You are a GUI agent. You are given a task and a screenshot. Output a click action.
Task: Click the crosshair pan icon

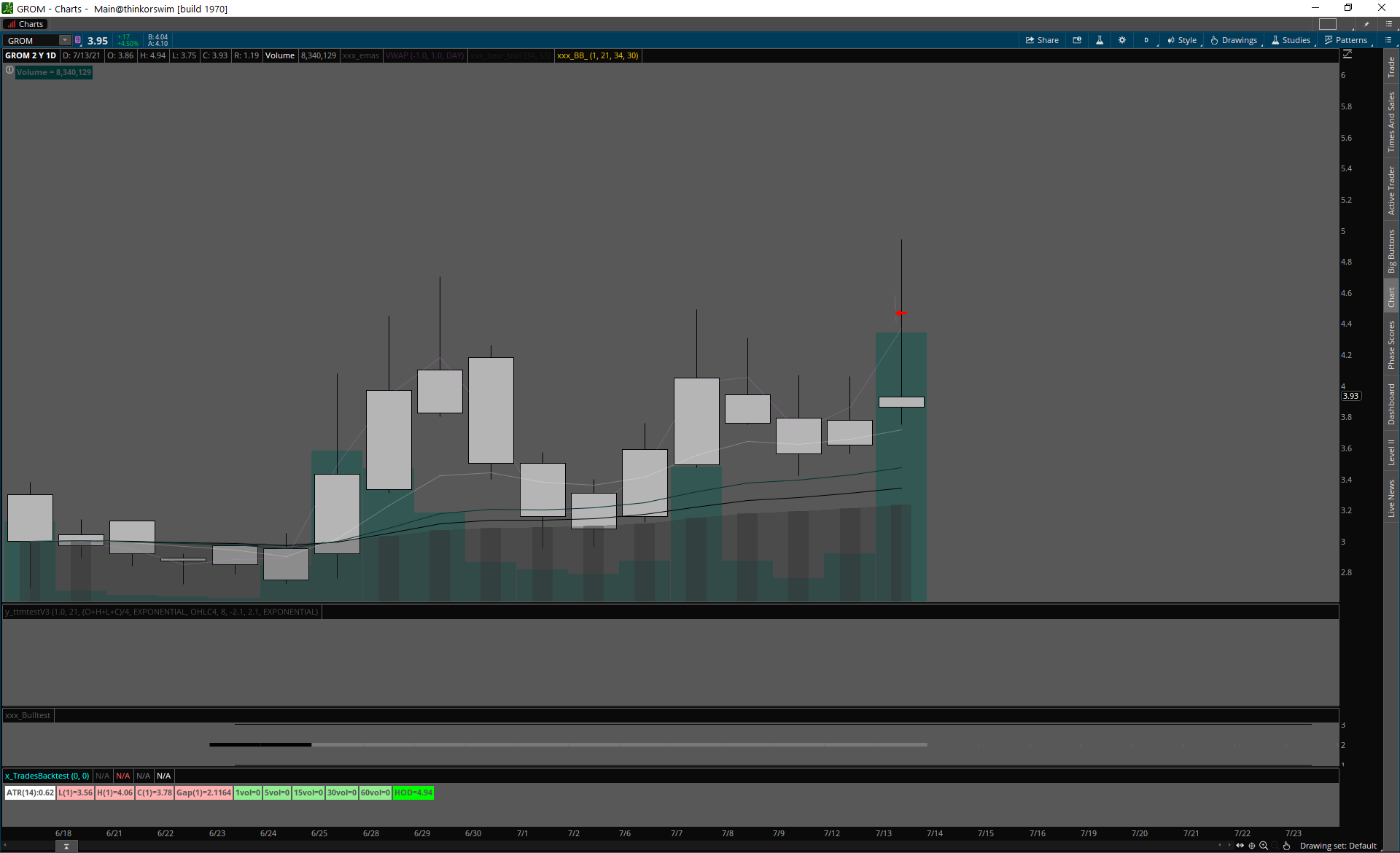point(1252,846)
